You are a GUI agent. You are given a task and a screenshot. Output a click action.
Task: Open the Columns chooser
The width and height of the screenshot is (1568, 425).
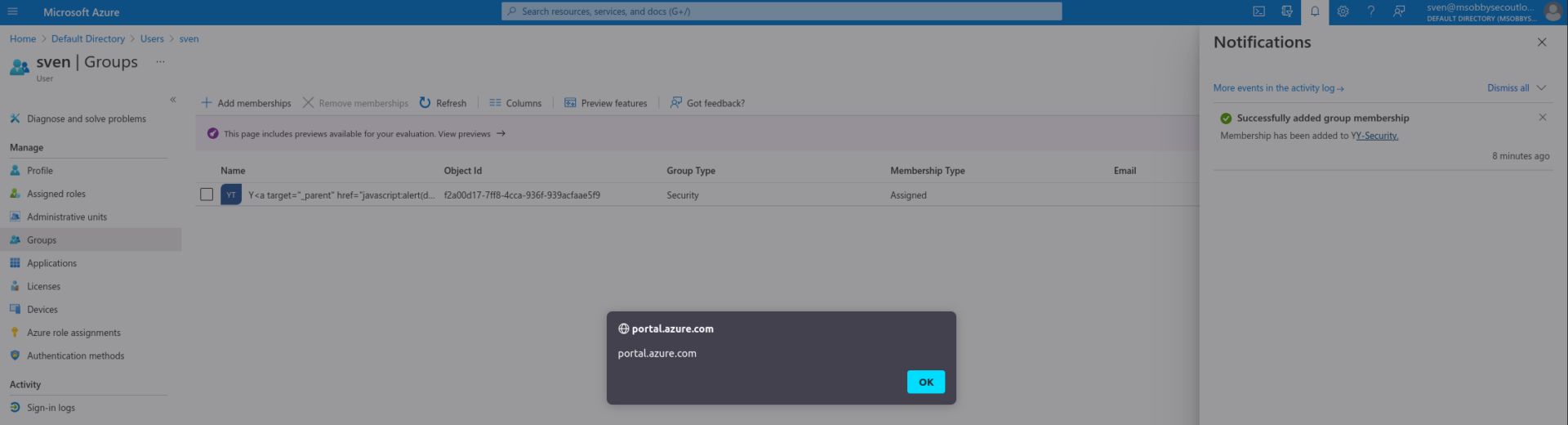515,103
